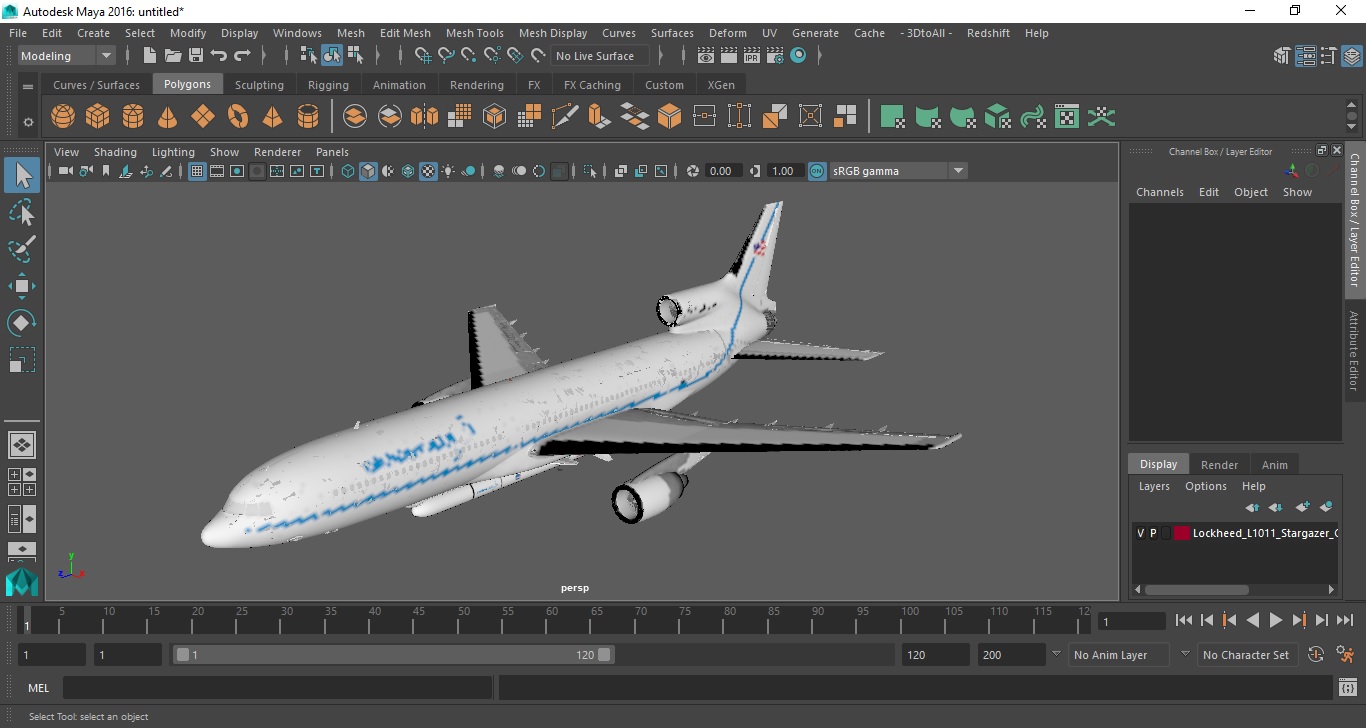Switch to the Render layer tab
Screen dimensions: 1366x728
click(x=1219, y=465)
